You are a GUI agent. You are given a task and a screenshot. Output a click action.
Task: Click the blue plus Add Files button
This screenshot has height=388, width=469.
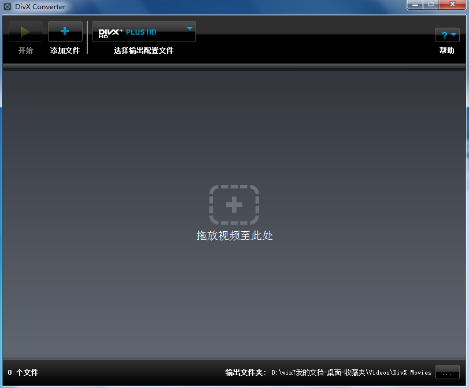[x=65, y=32]
